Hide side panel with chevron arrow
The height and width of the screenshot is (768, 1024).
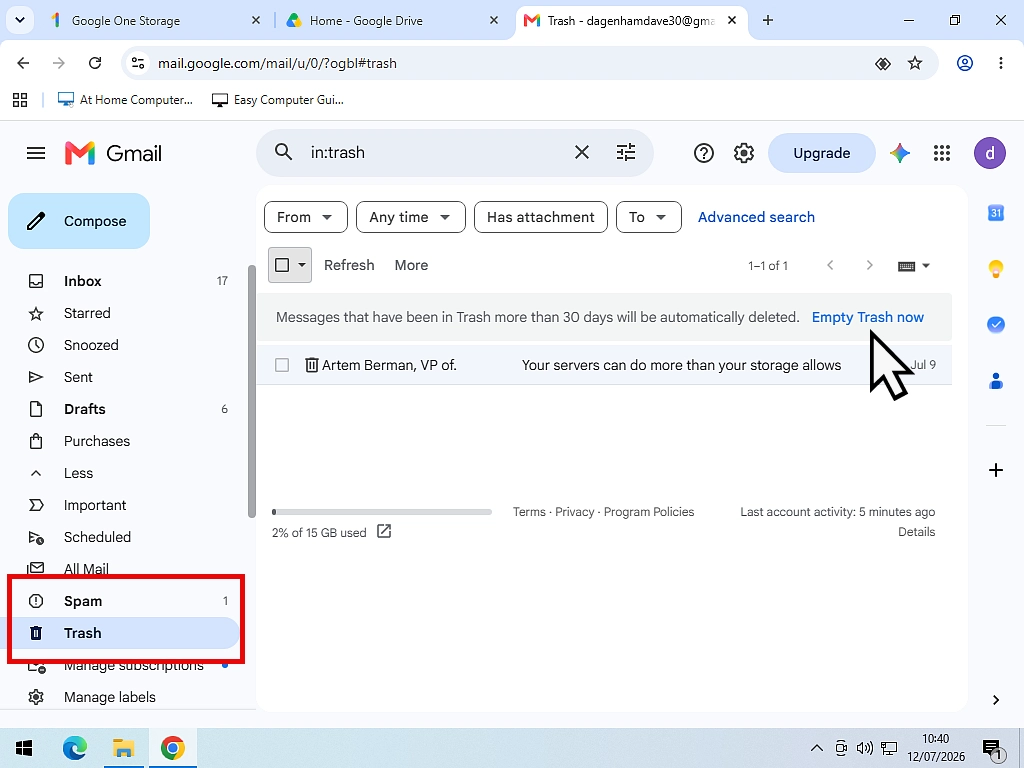tap(996, 700)
